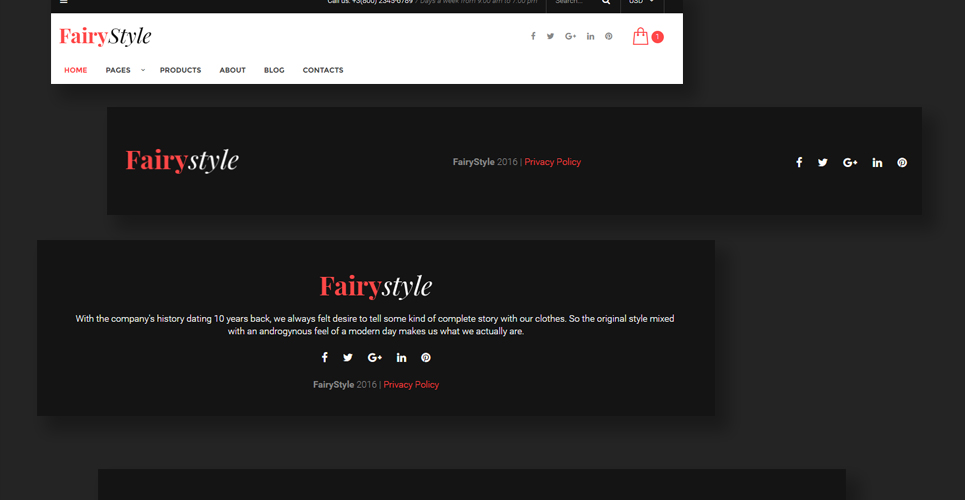Viewport: 965px width, 500px height.
Task: Open Privacy Policy link in the wide footer
Action: point(553,162)
